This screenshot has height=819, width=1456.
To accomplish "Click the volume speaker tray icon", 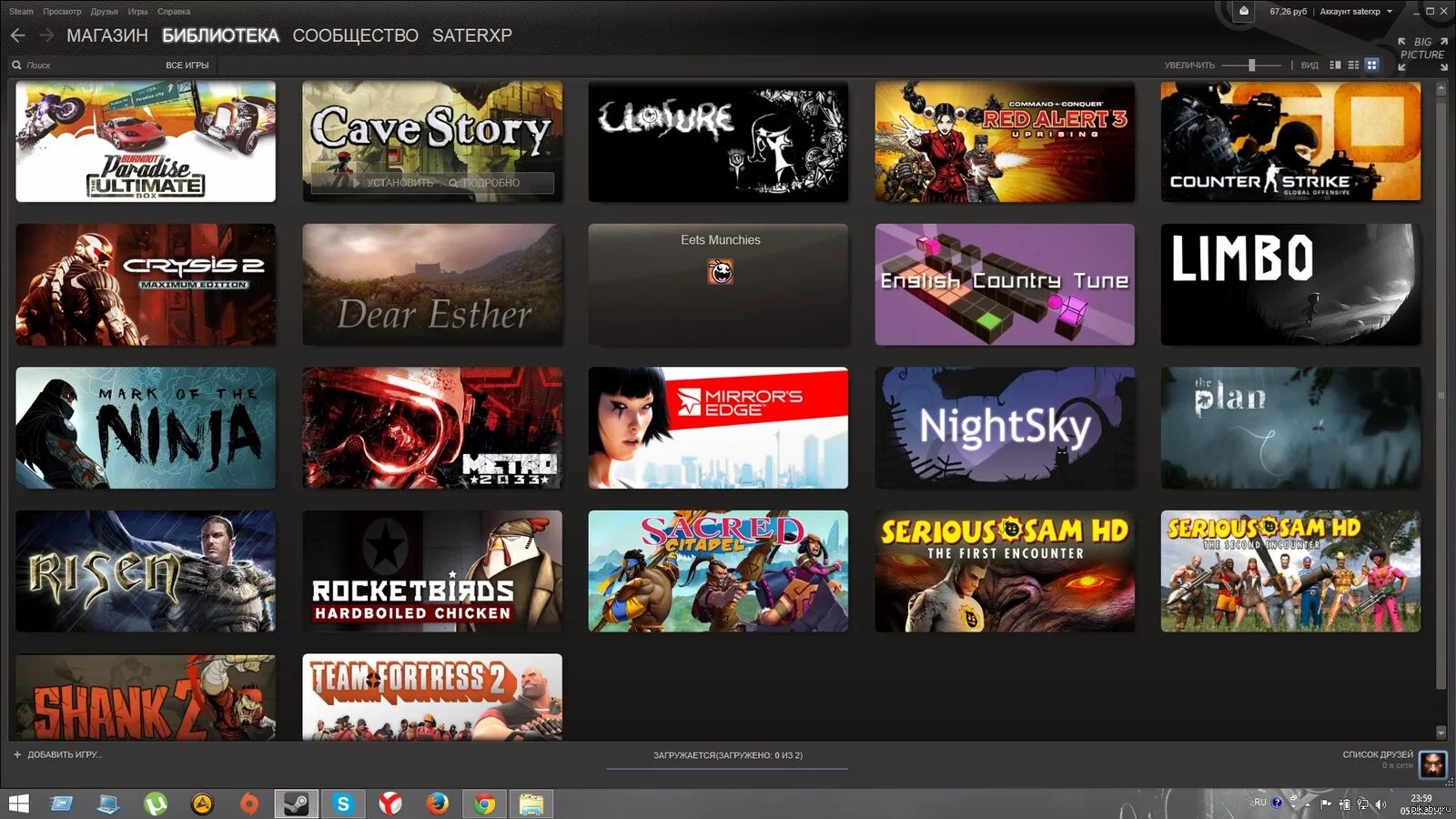I will point(1380,804).
